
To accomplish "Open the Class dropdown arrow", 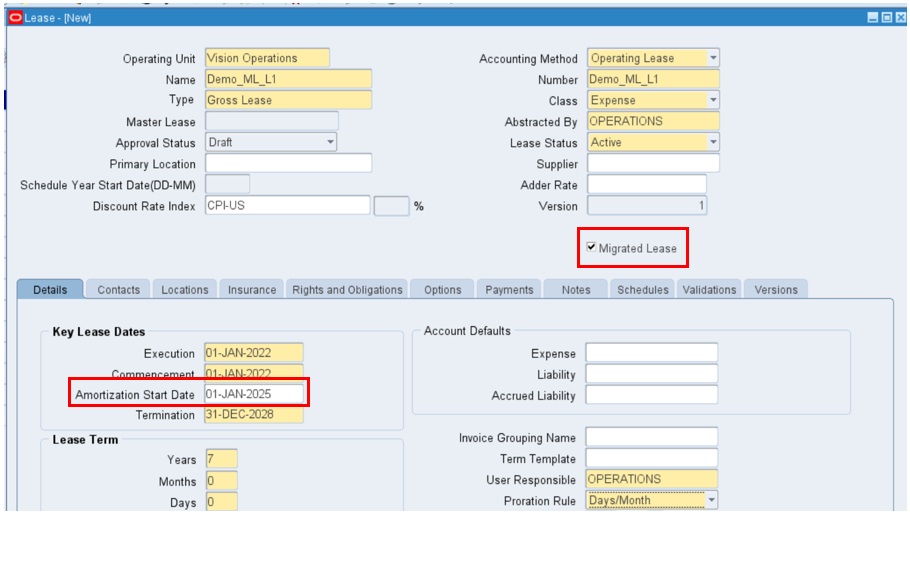I will coord(713,100).
